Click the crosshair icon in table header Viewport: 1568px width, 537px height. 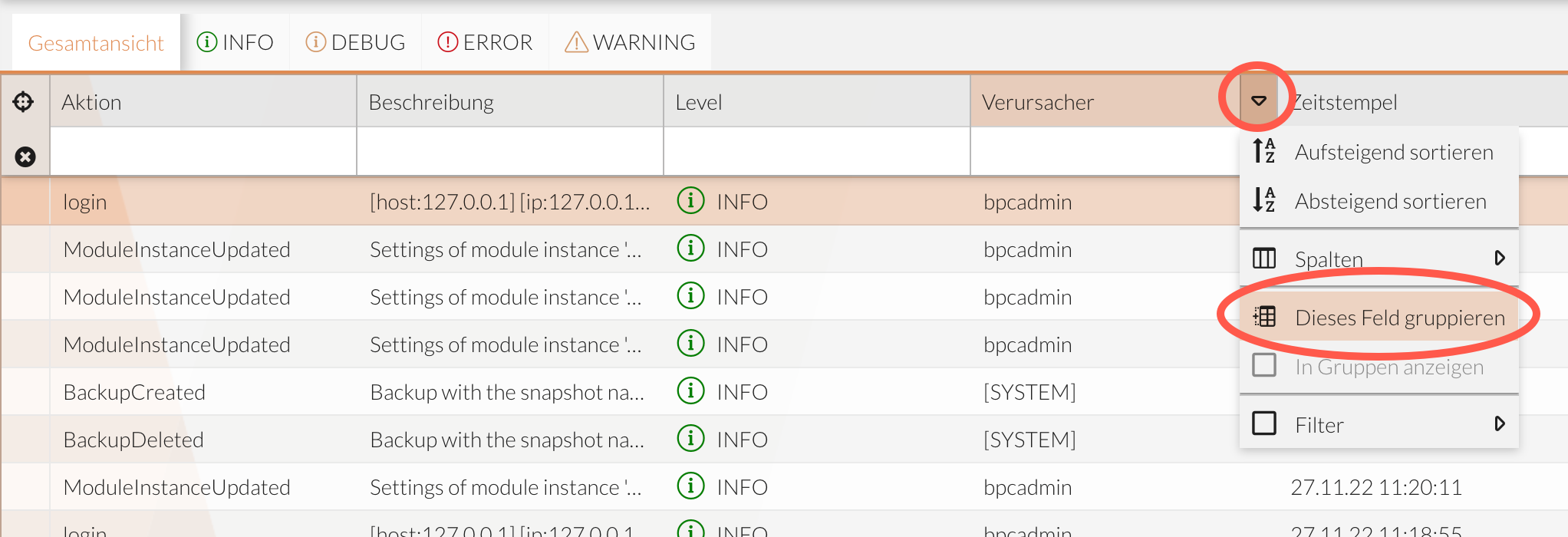(24, 101)
